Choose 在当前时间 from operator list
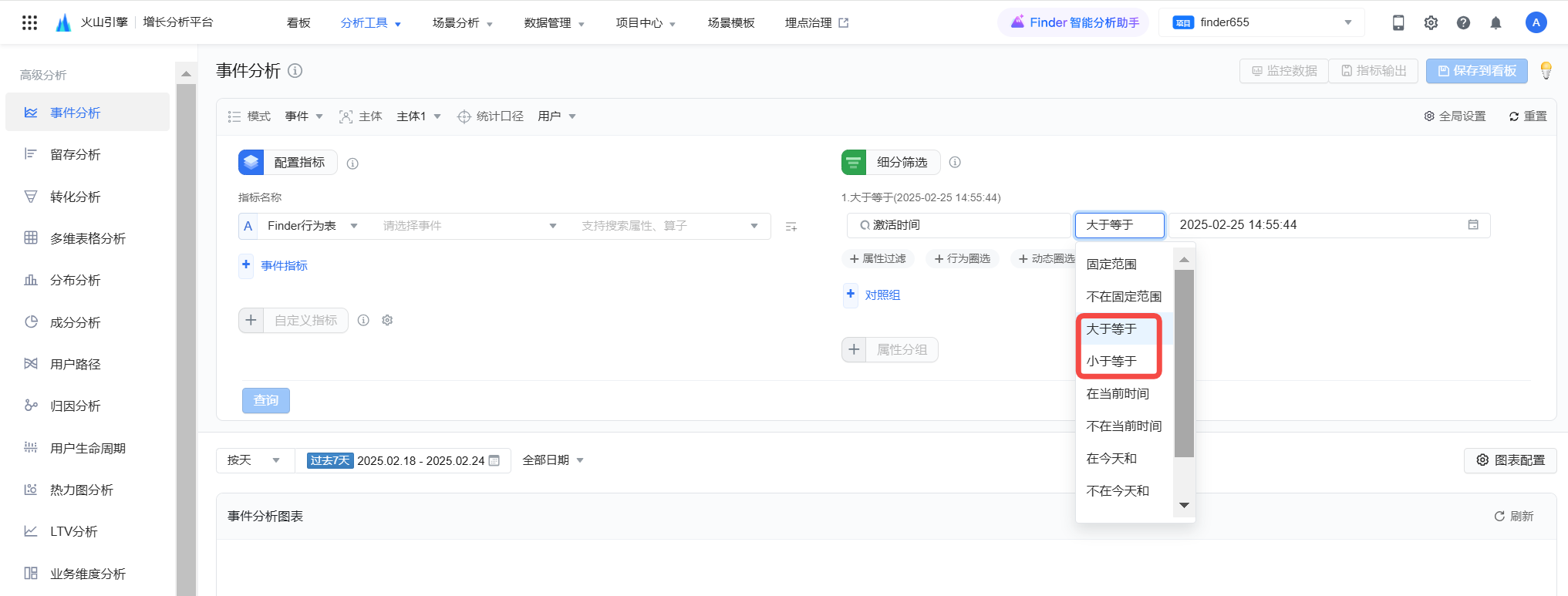Screen dimensions: 1568x596 point(1125,394)
